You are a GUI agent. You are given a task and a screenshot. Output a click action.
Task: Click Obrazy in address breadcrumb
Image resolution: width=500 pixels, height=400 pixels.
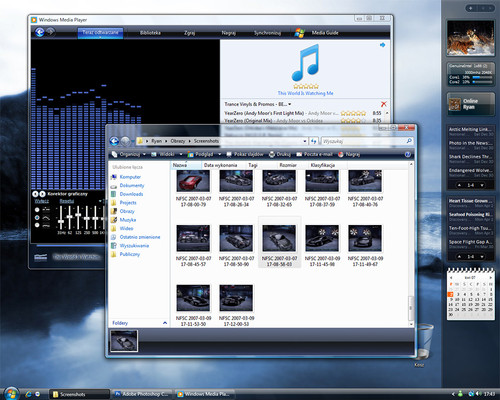[x=178, y=141]
